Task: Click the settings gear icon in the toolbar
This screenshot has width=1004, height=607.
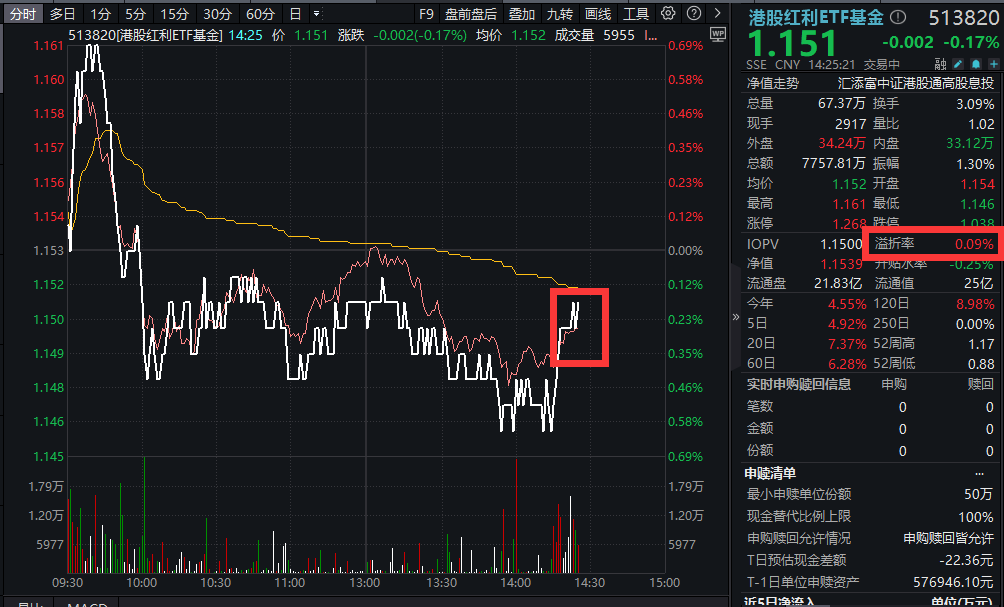Action: (x=668, y=14)
